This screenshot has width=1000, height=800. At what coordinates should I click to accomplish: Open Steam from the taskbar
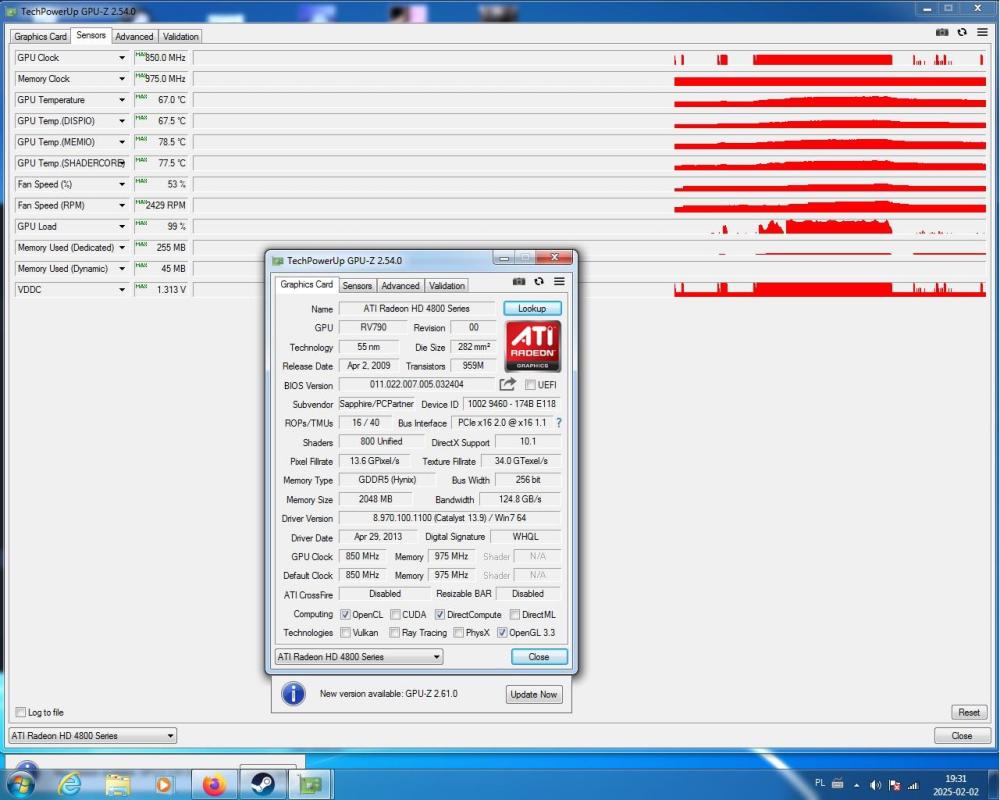(262, 784)
